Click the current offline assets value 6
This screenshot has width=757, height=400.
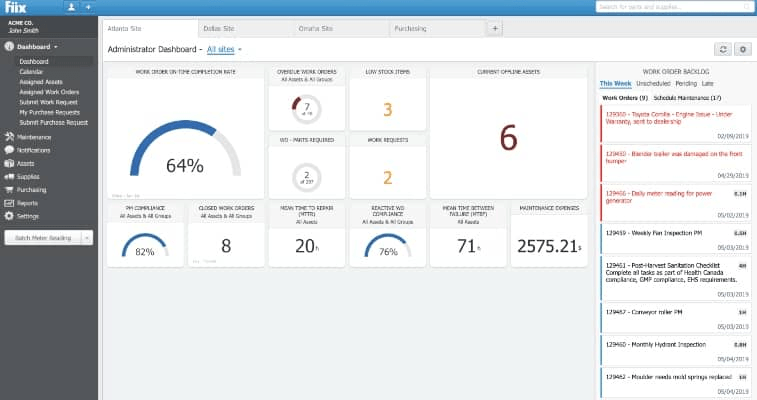coord(508,138)
